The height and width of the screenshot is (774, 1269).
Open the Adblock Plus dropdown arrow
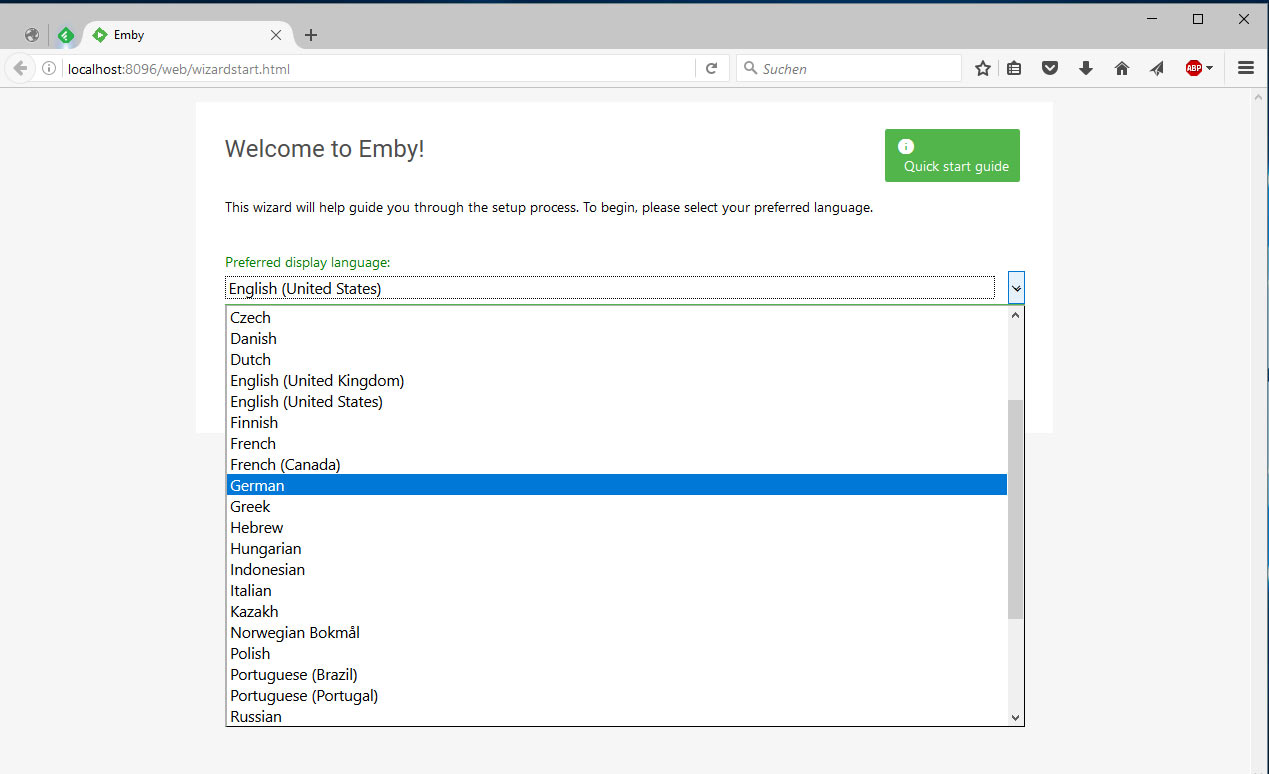(x=1209, y=68)
